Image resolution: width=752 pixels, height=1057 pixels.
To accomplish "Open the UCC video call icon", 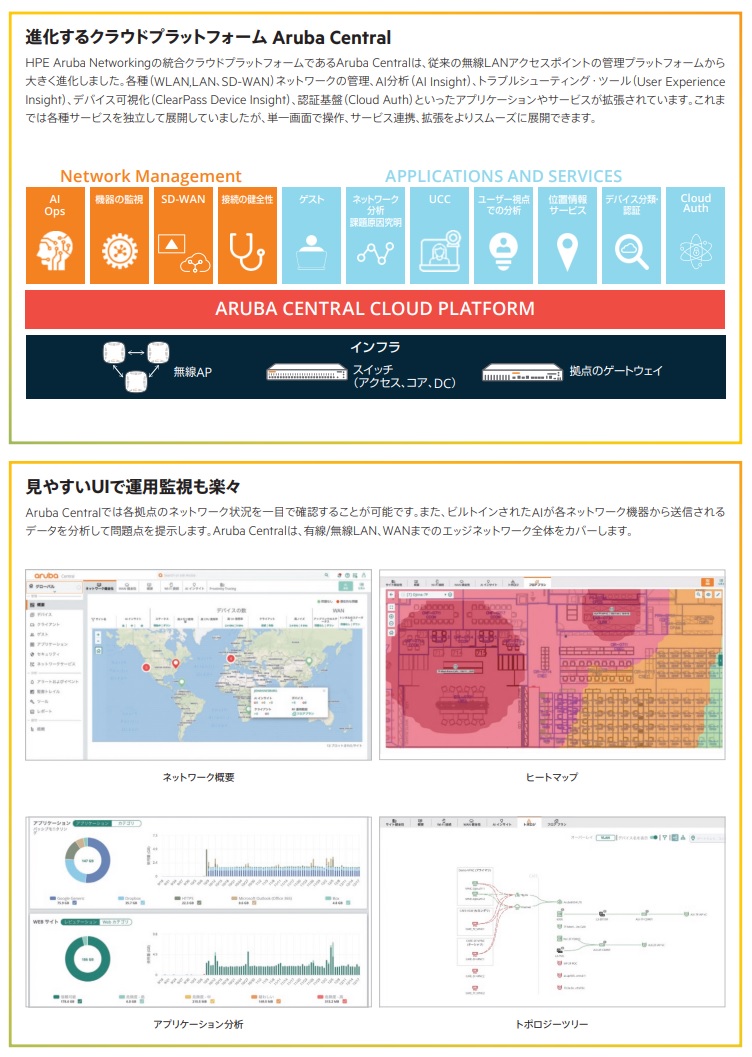I will [x=439, y=251].
